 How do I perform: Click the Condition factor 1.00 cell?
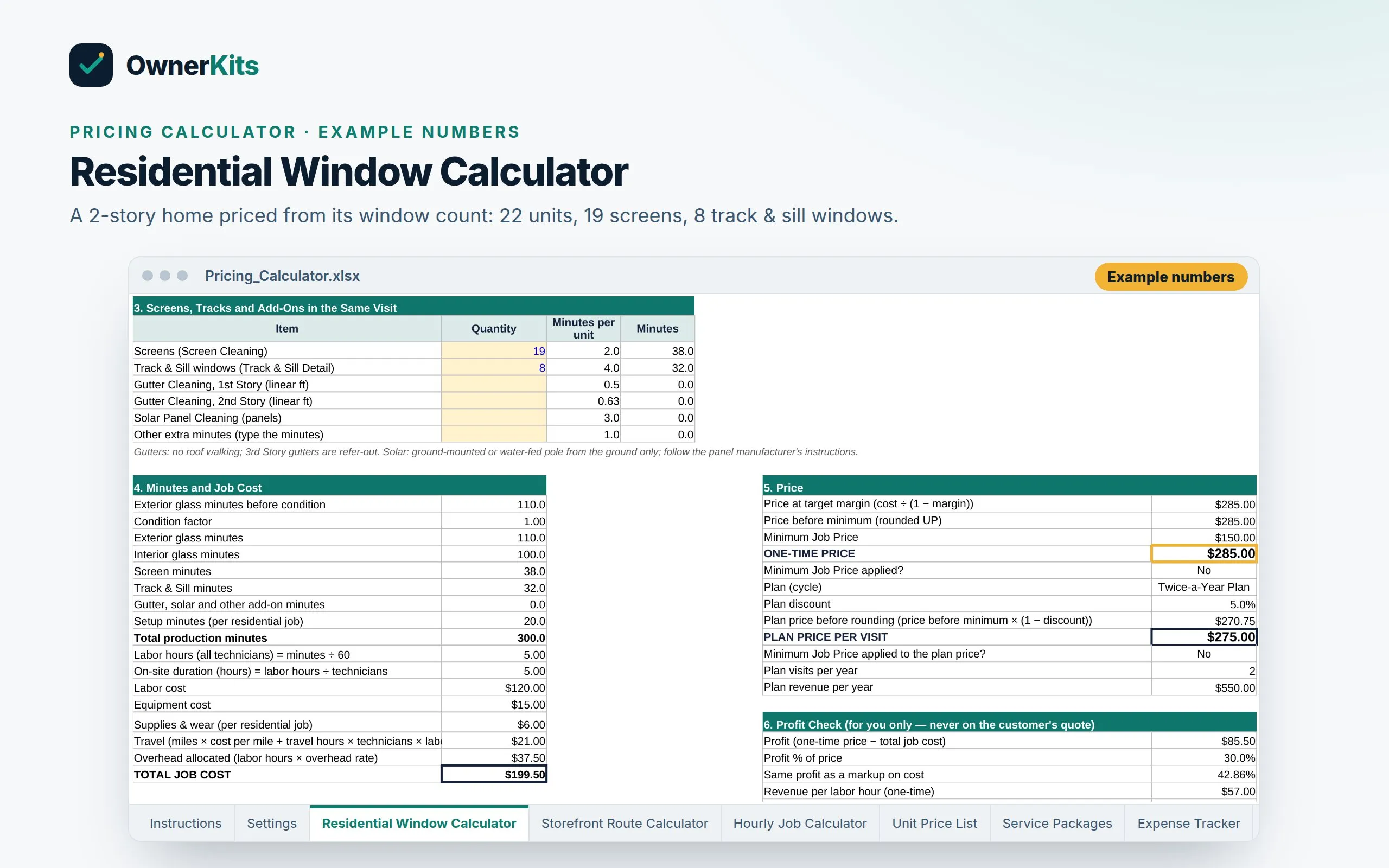click(x=494, y=521)
